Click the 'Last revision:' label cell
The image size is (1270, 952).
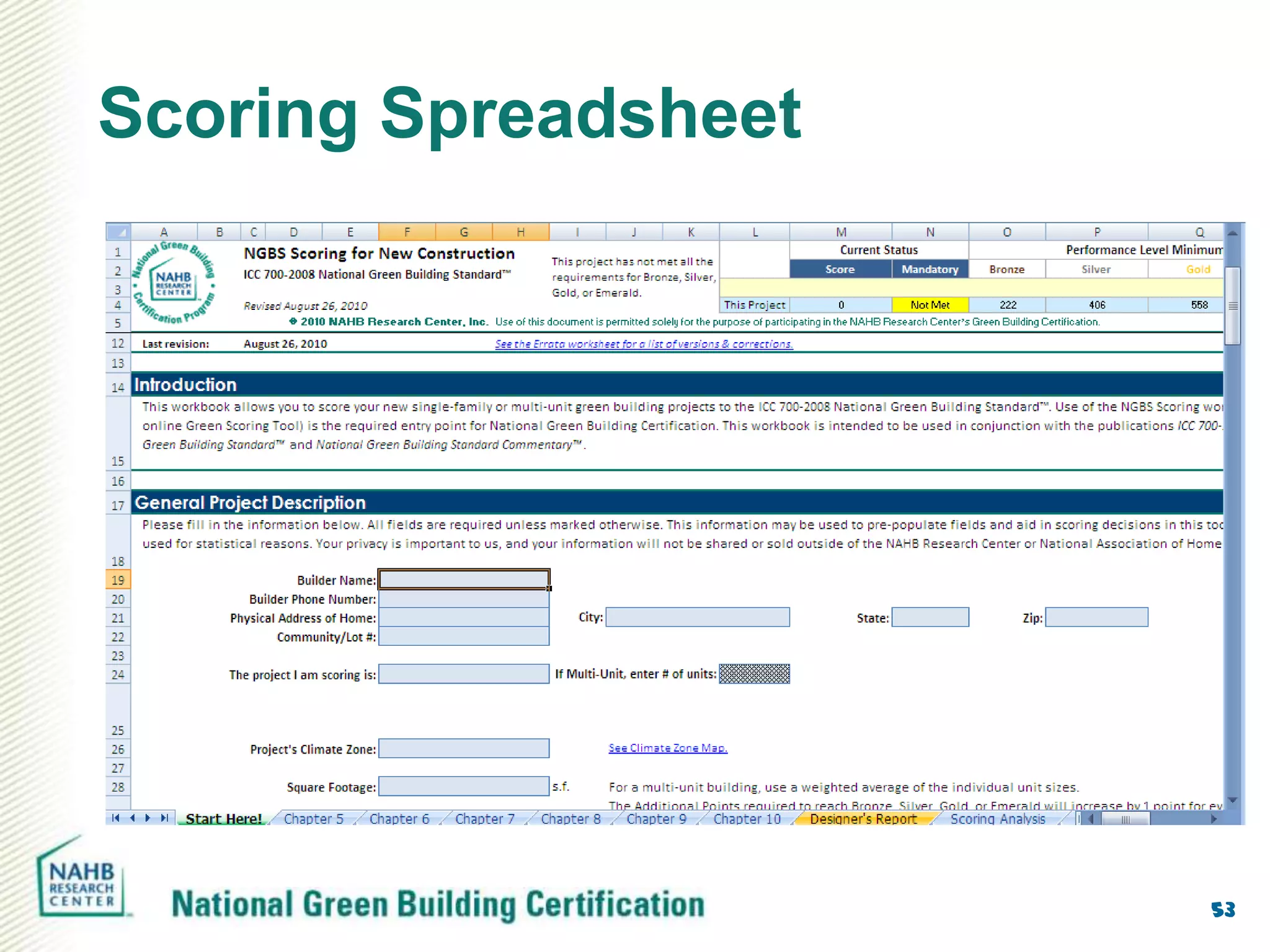click(x=175, y=344)
